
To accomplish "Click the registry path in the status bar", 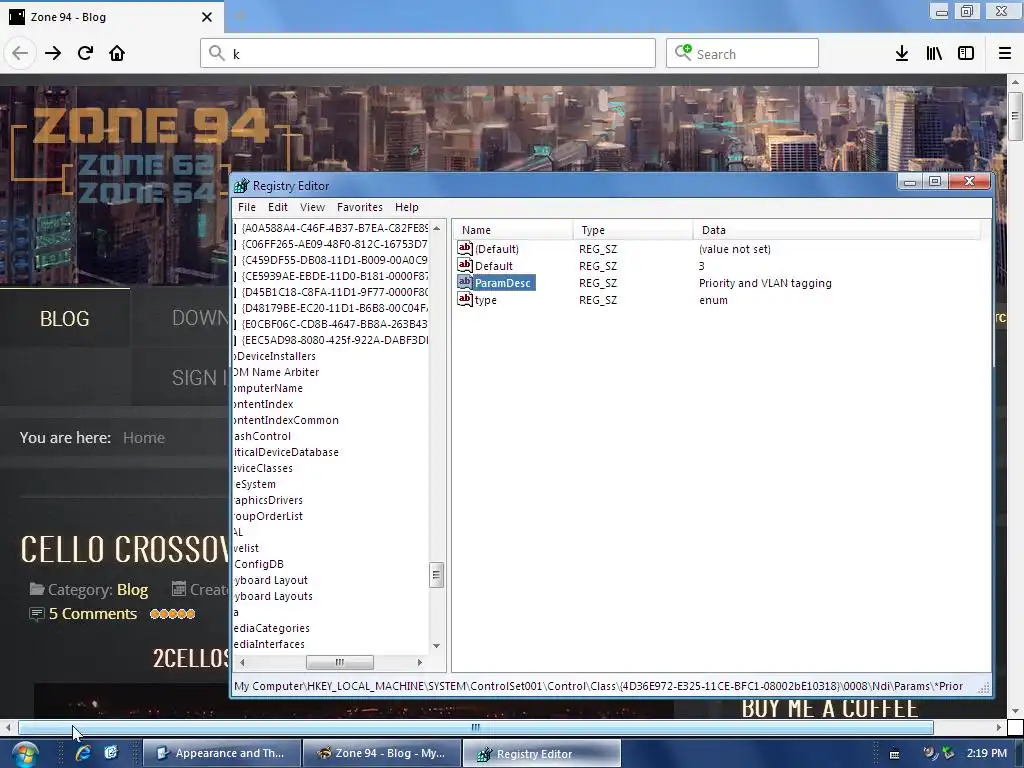I will pos(598,686).
